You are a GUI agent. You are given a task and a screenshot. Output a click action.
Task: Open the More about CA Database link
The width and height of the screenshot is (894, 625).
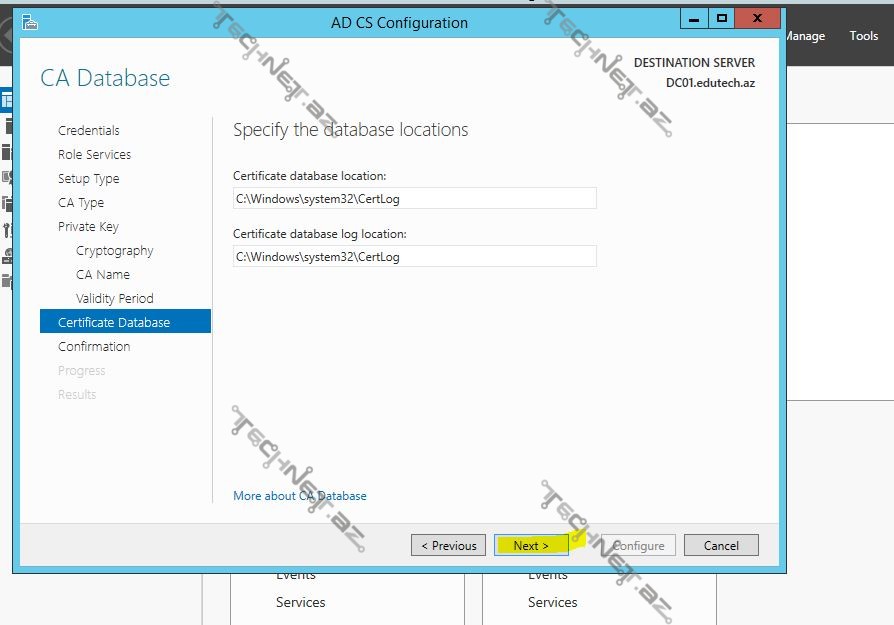(x=299, y=496)
